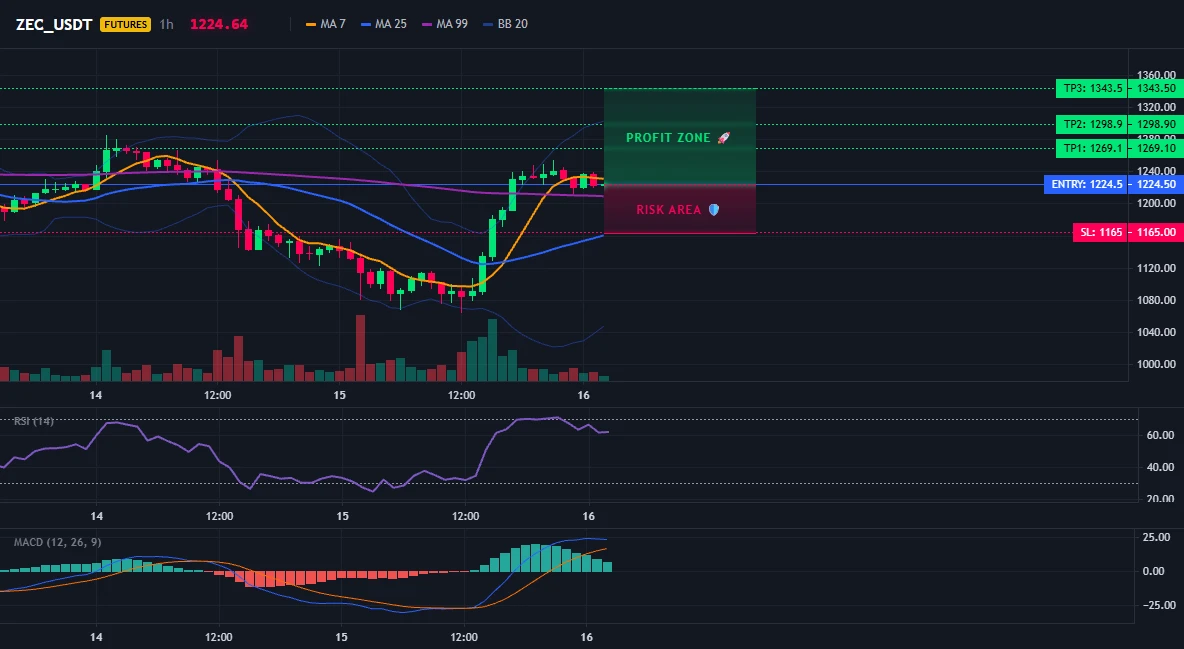Click the 1080.00 price axis label

[x=1156, y=300]
